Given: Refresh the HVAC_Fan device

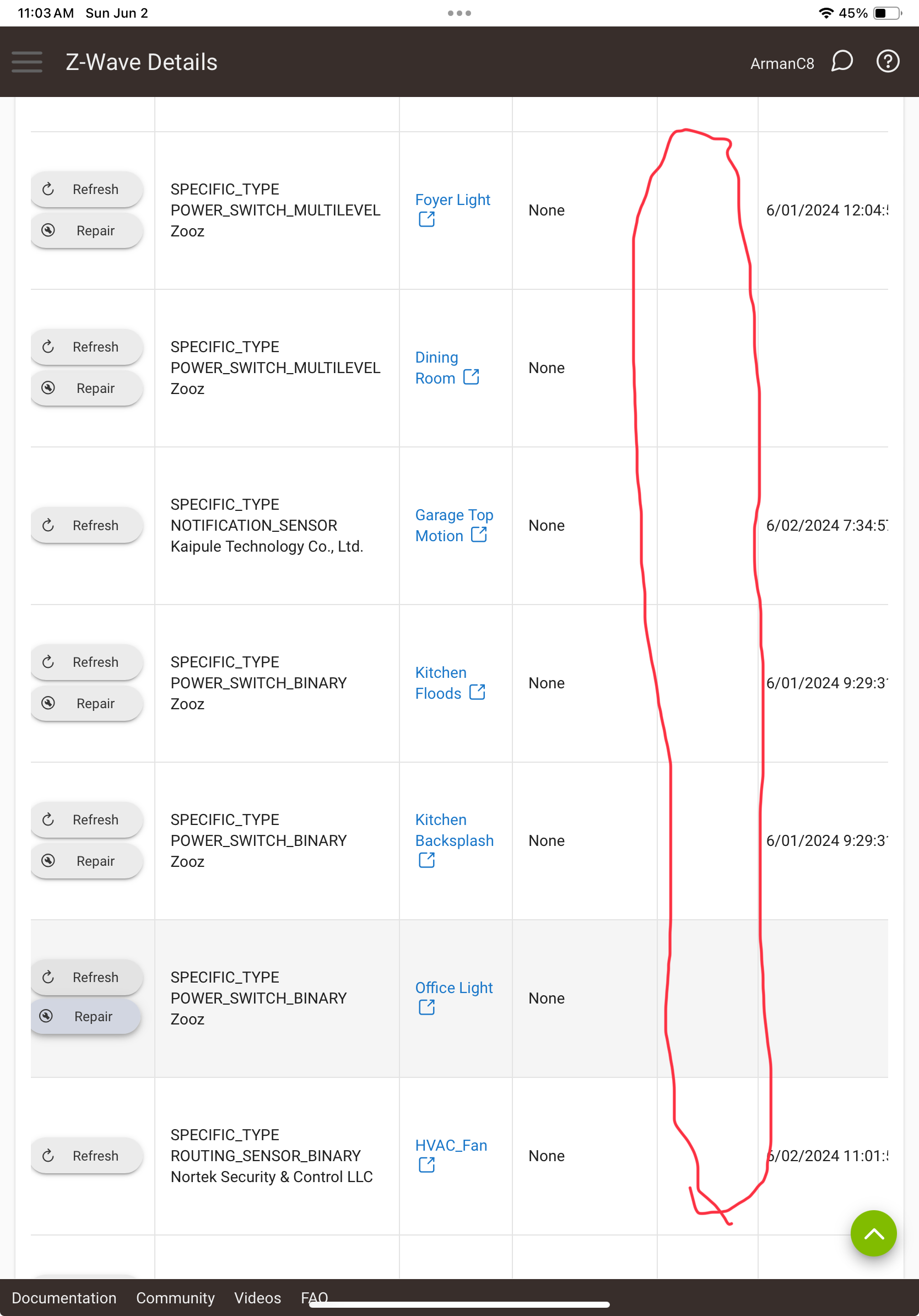Looking at the screenshot, I should (x=87, y=1156).
